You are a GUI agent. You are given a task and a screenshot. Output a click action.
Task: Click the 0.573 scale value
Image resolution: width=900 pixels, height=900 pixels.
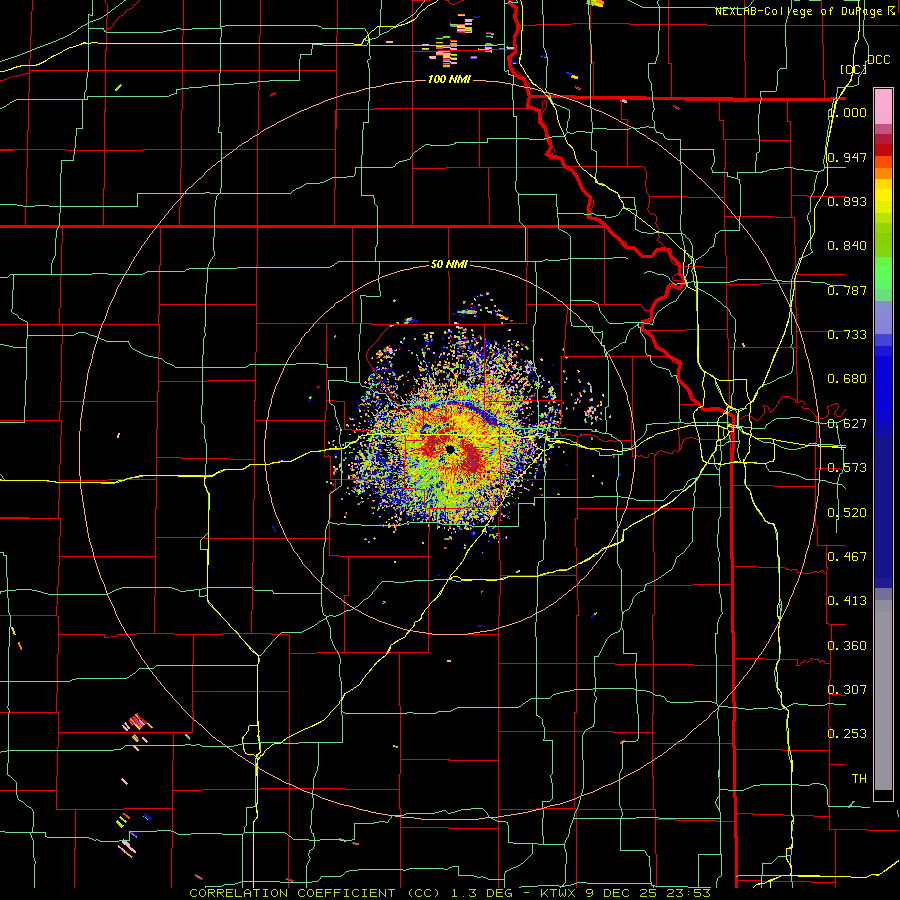847,468
